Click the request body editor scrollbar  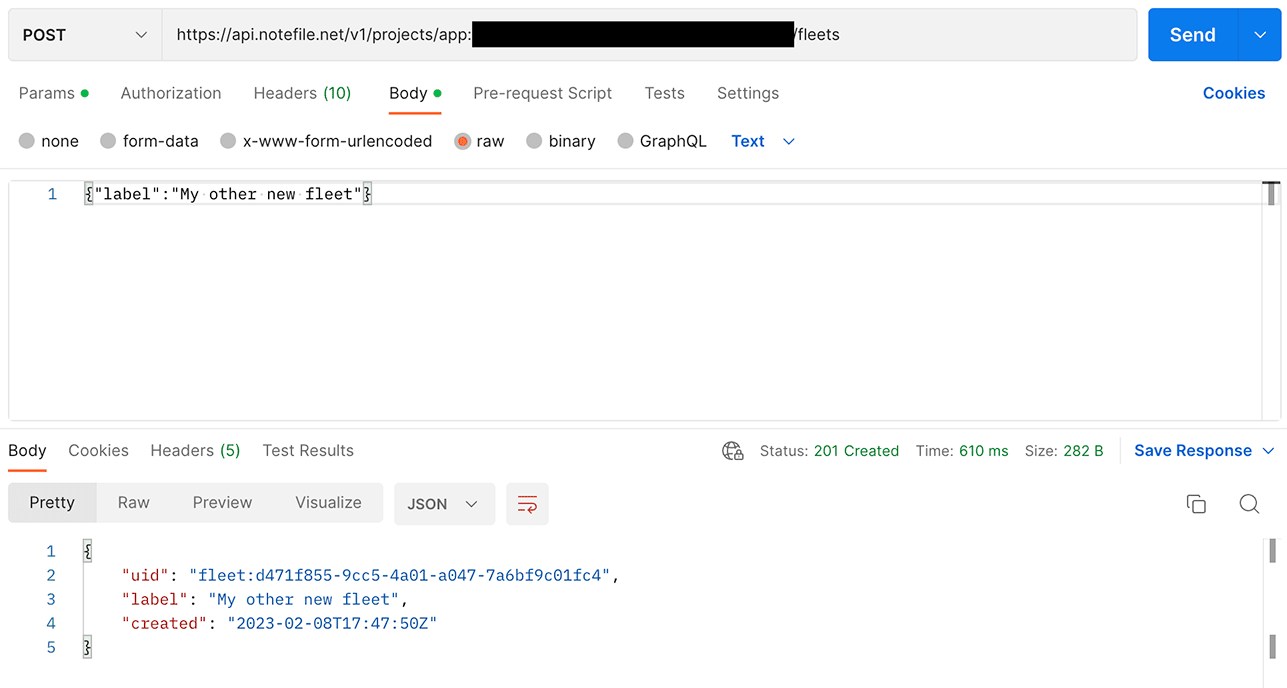coord(1271,194)
